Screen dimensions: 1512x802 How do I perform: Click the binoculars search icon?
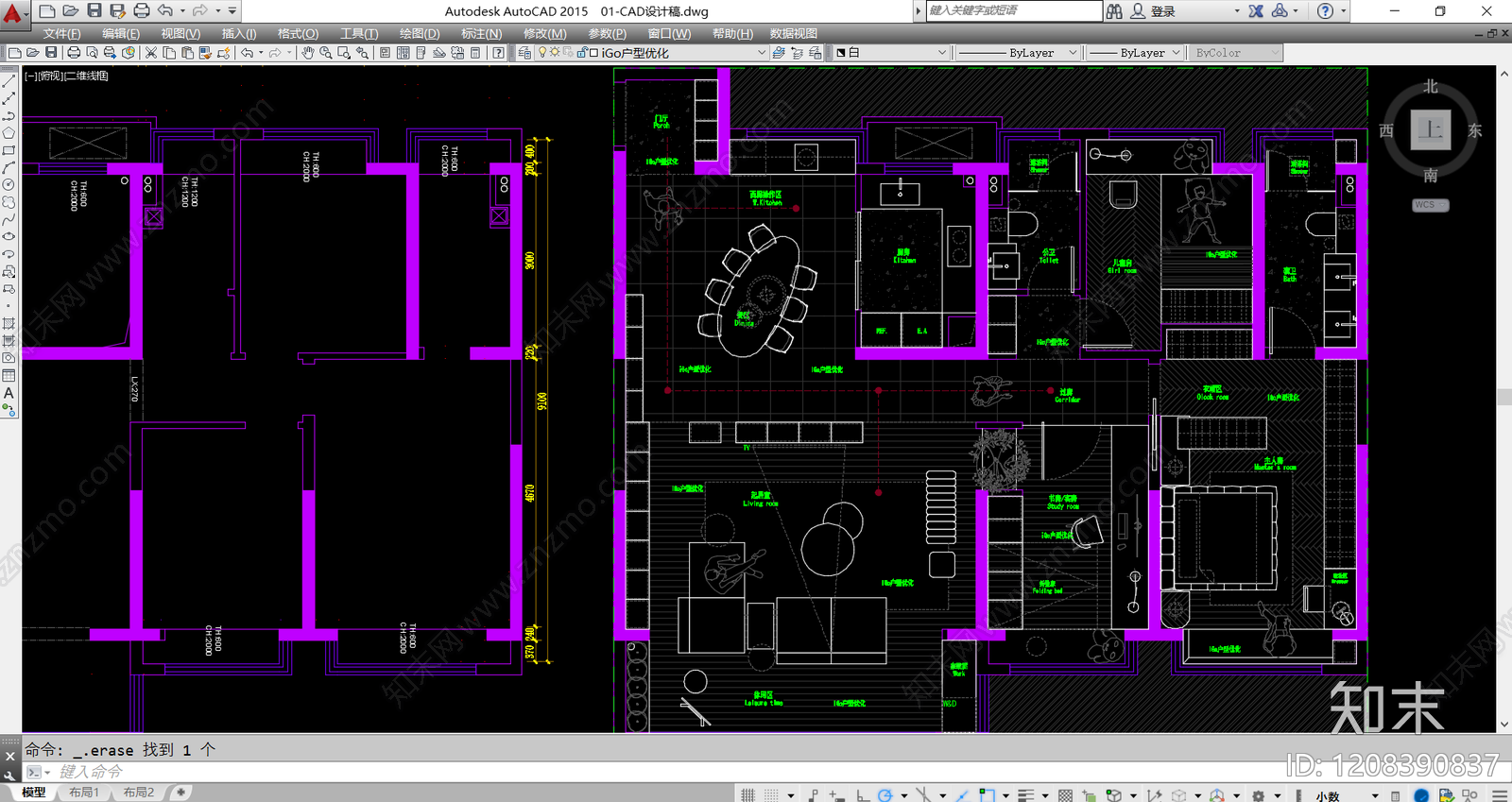pos(1115,11)
